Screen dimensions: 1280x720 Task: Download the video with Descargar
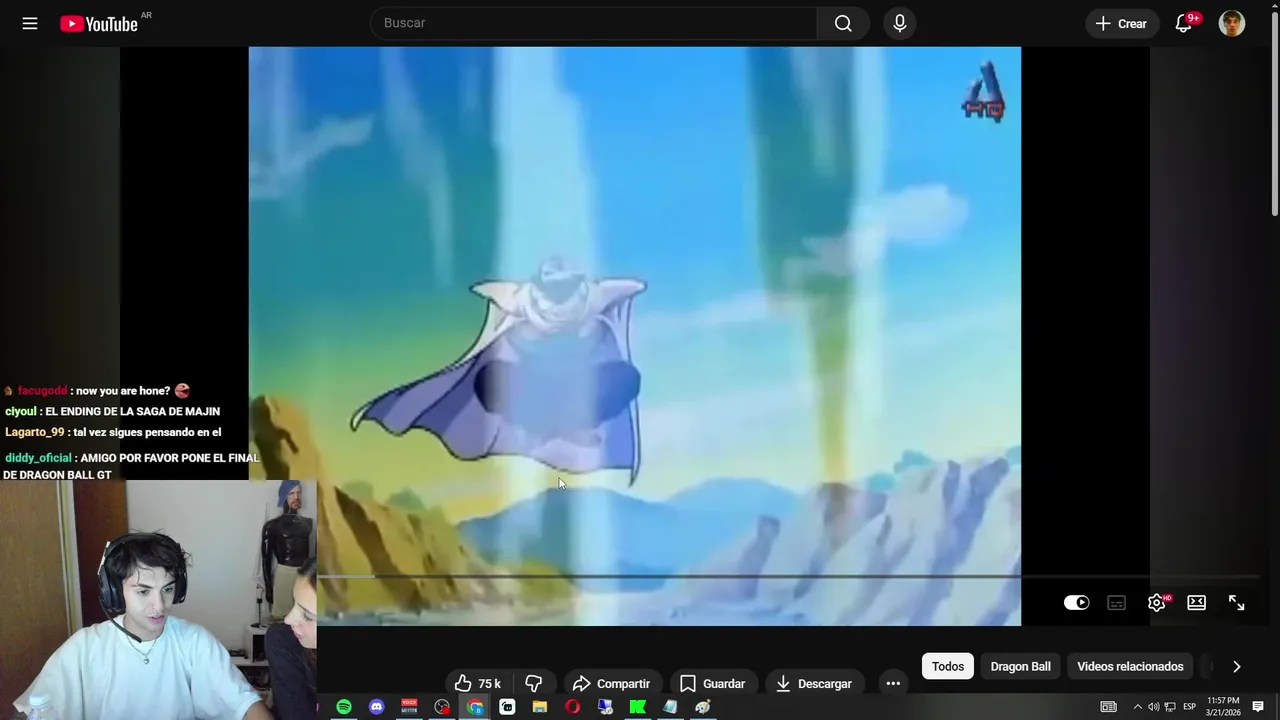[814, 684]
